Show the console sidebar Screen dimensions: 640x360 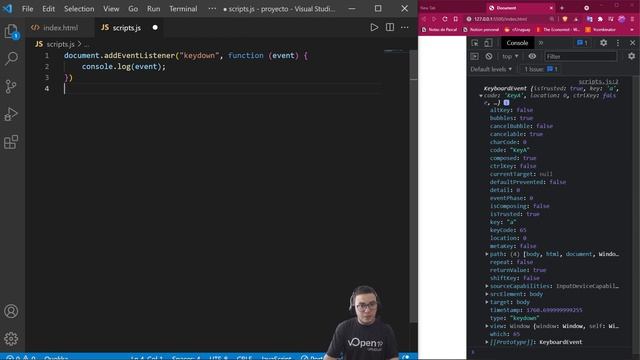[475, 56]
